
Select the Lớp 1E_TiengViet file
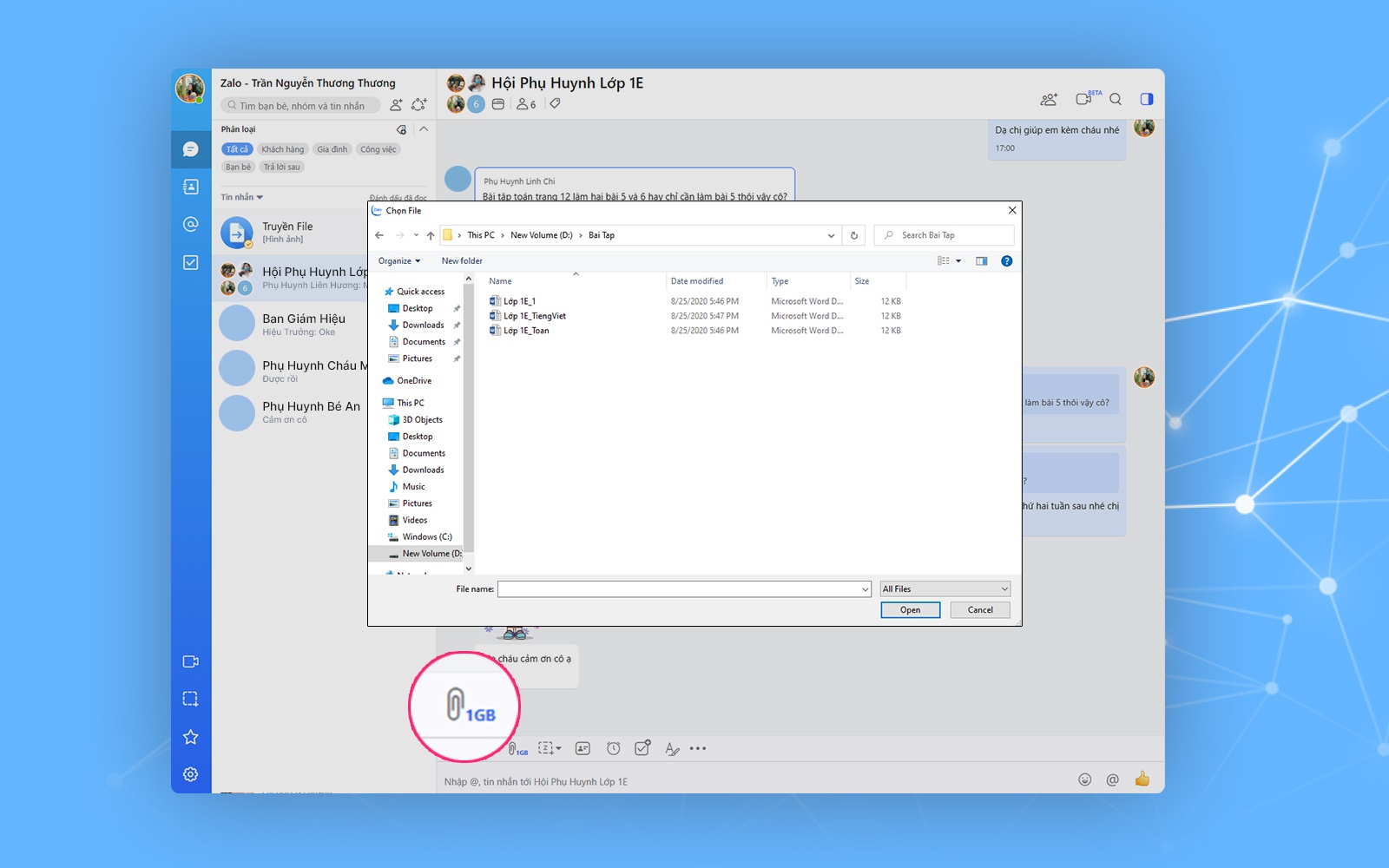[x=534, y=316]
